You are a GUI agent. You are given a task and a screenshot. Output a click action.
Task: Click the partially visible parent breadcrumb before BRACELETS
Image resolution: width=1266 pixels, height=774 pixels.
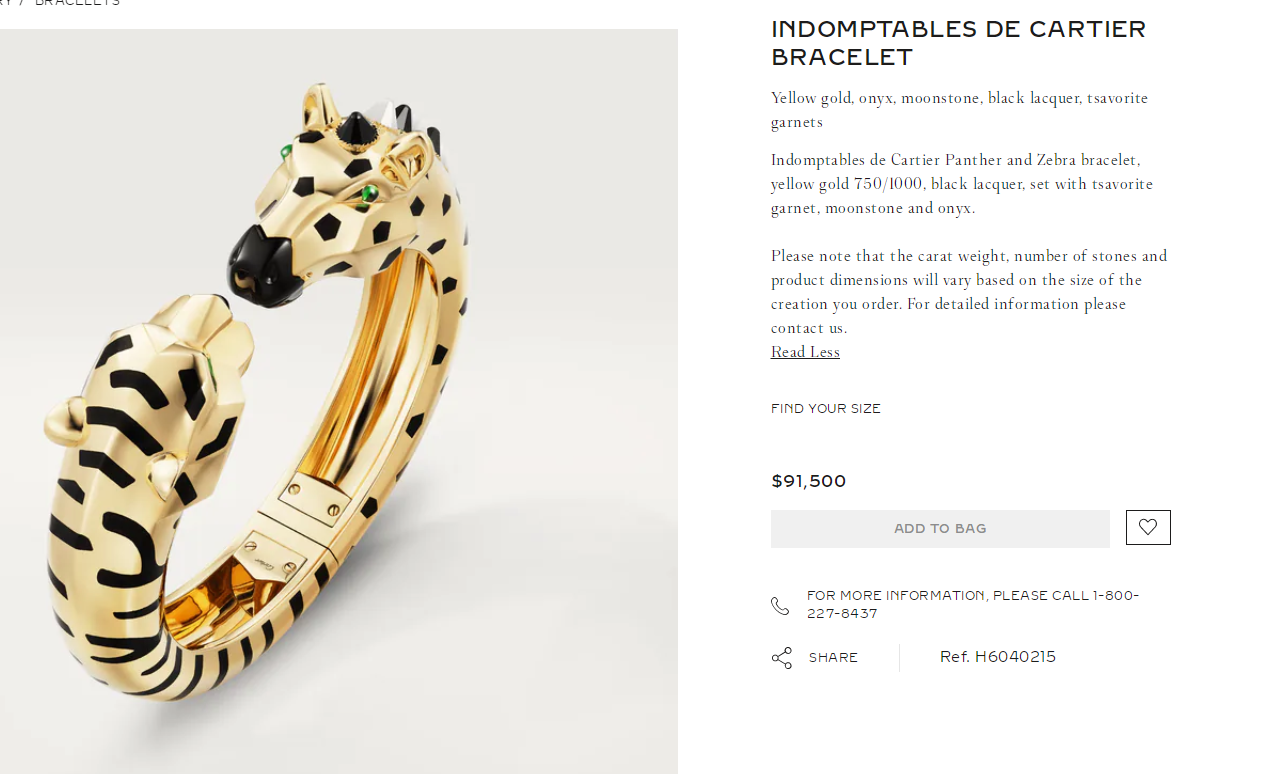pyautogui.click(x=6, y=3)
